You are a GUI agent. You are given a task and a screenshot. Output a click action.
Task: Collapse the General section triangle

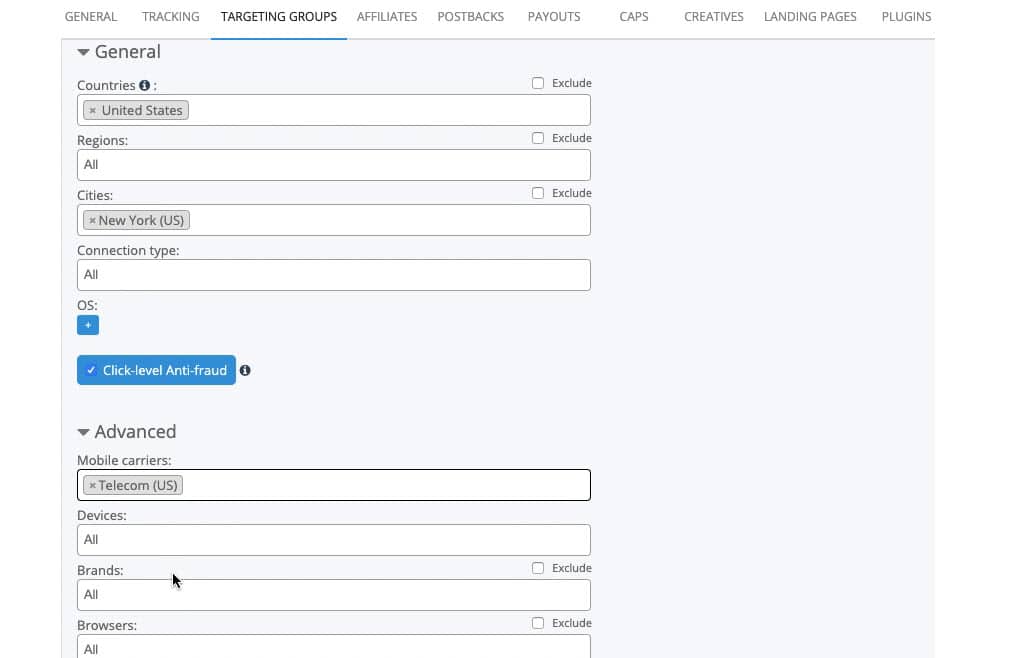pyautogui.click(x=83, y=52)
